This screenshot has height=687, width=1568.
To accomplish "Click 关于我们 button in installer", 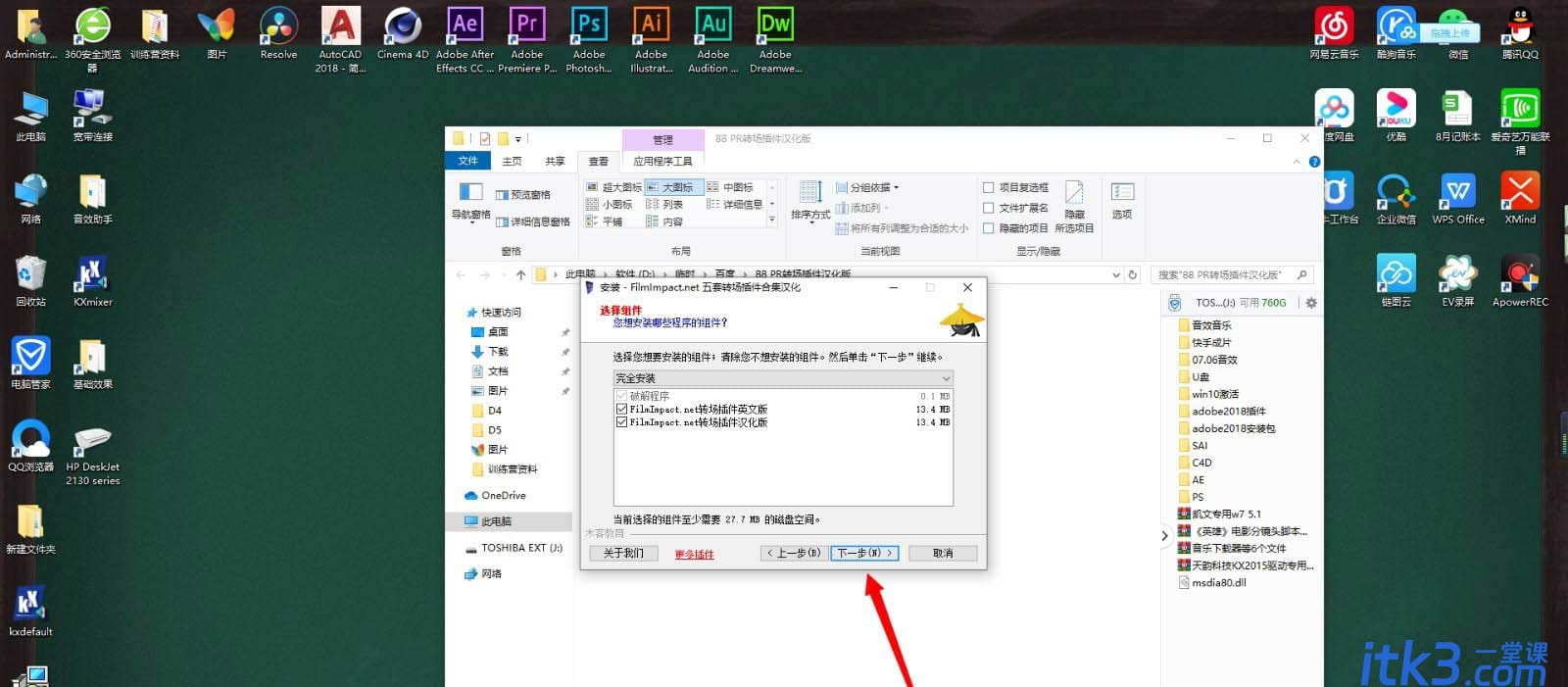I will tap(623, 553).
